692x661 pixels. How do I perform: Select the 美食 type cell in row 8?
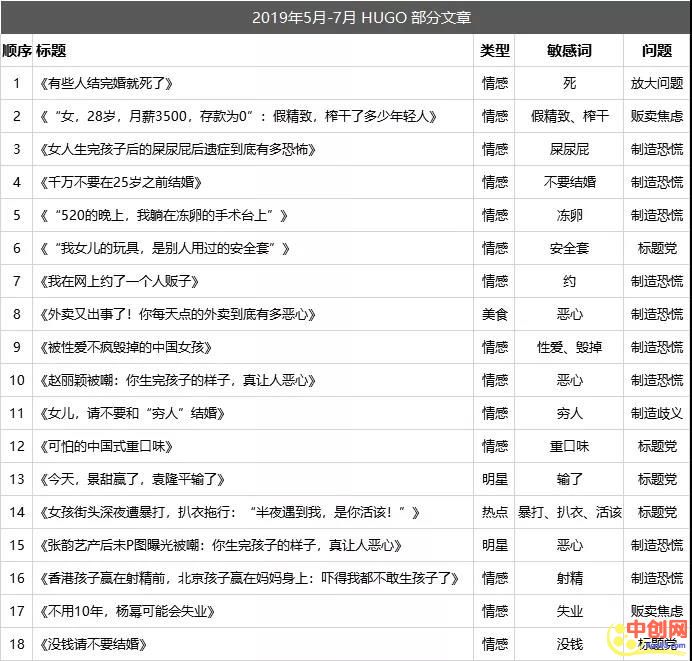494,314
